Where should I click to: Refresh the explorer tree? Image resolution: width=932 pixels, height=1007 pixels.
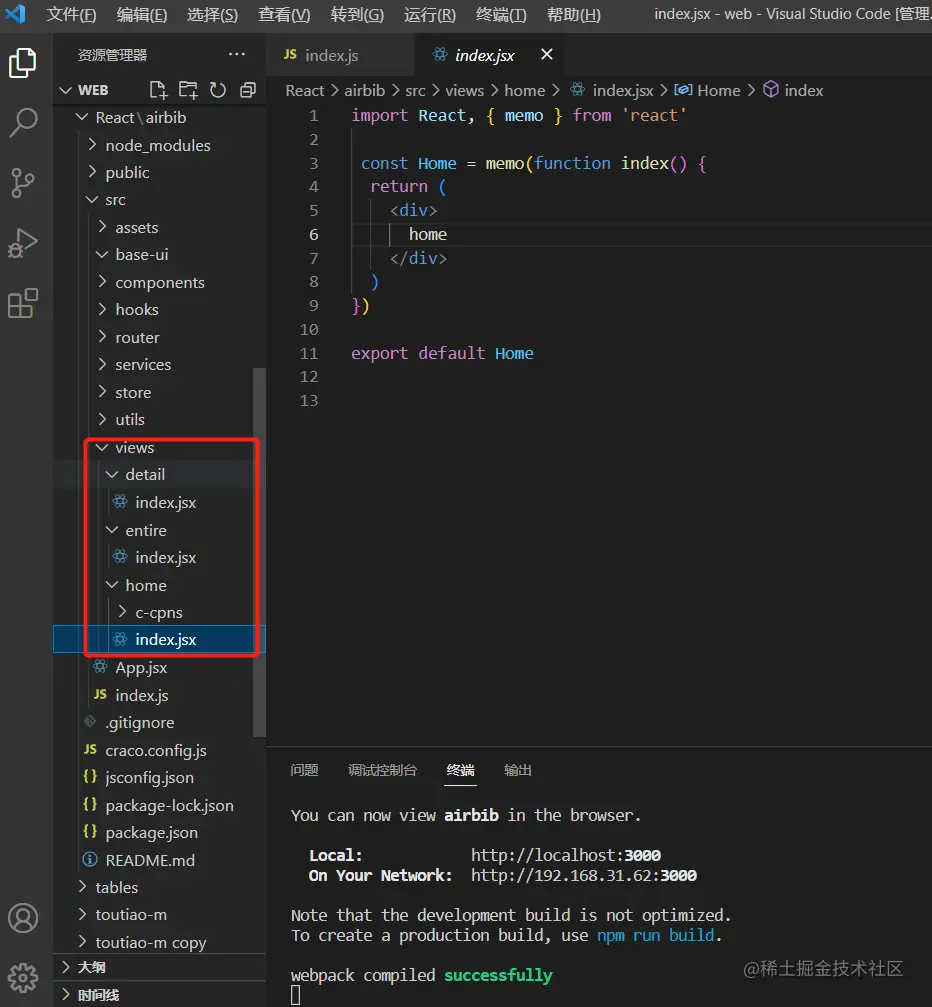click(218, 90)
